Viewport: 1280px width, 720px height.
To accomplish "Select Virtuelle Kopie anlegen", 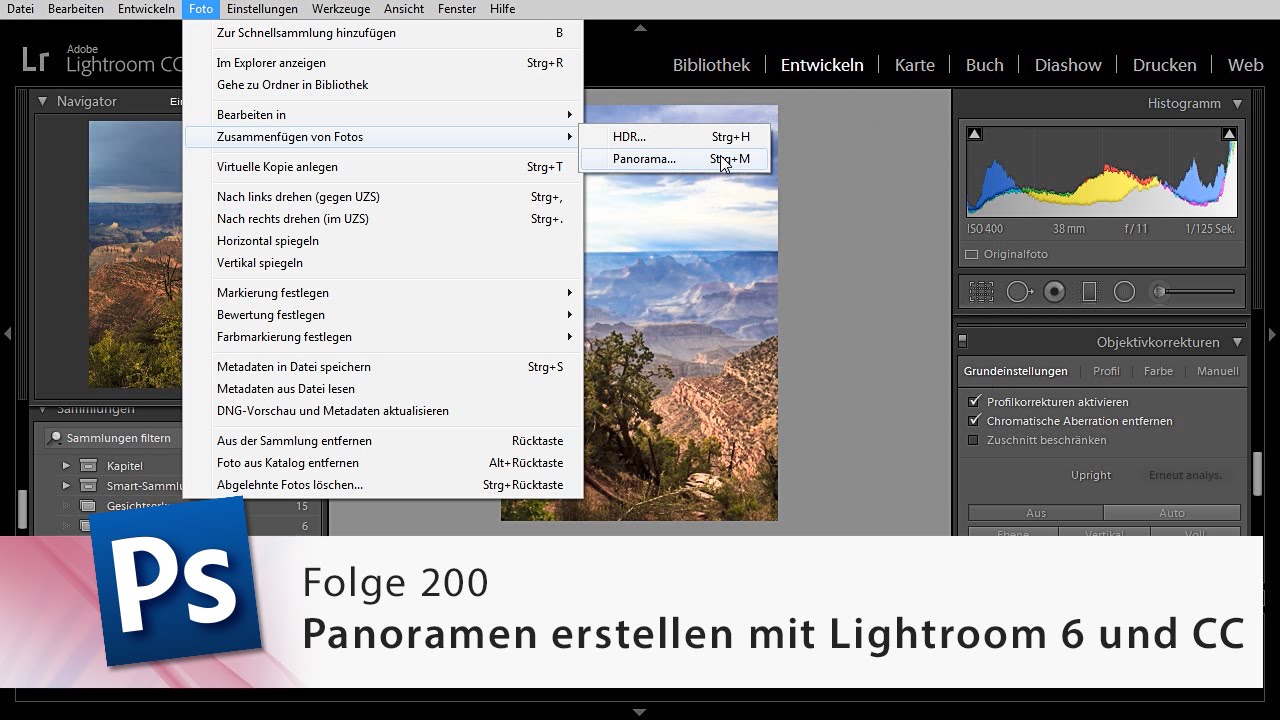I will [x=384, y=167].
